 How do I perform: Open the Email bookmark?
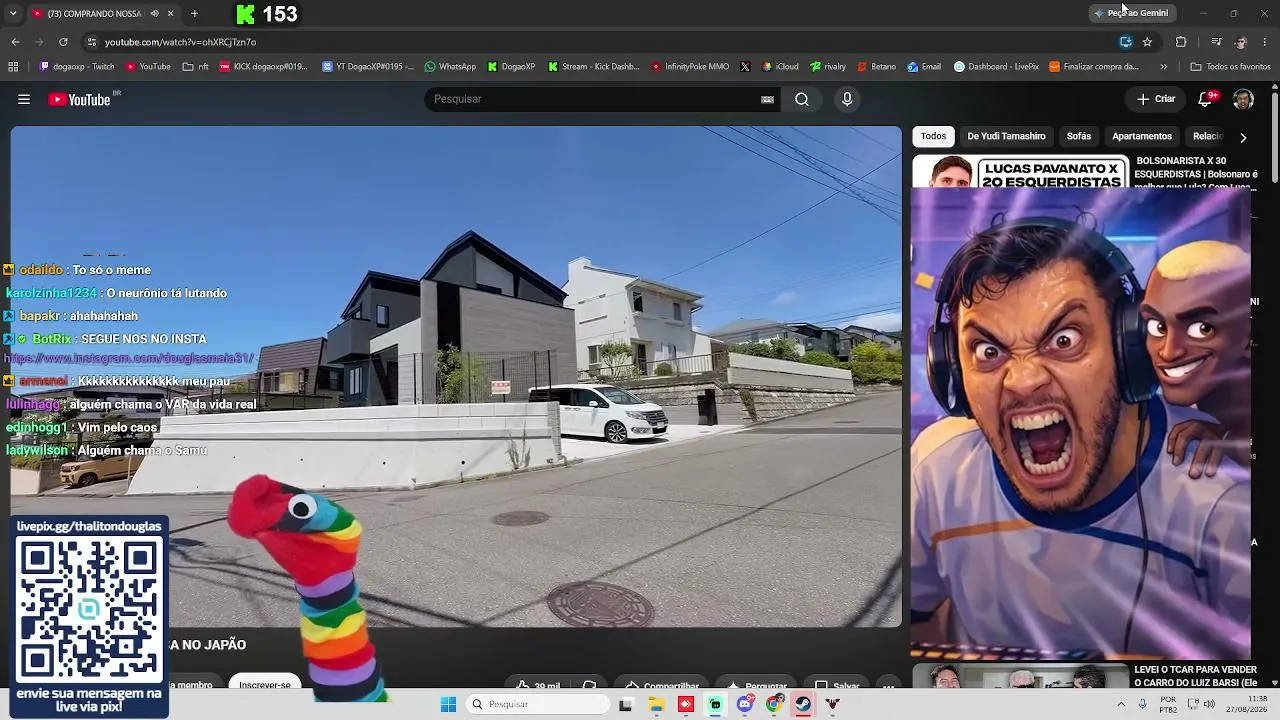pyautogui.click(x=925, y=67)
